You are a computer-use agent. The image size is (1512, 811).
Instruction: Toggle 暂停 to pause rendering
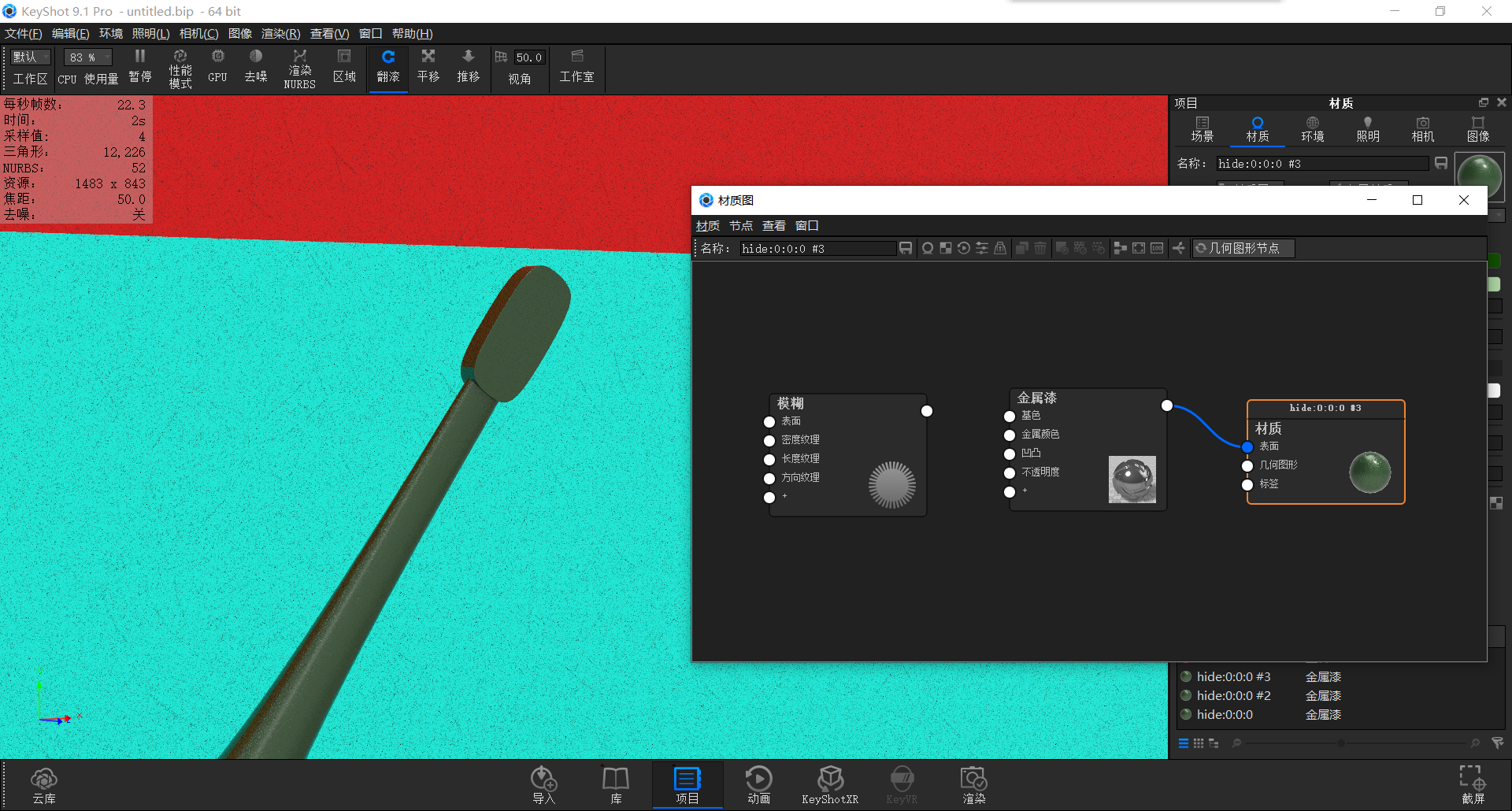[x=140, y=69]
